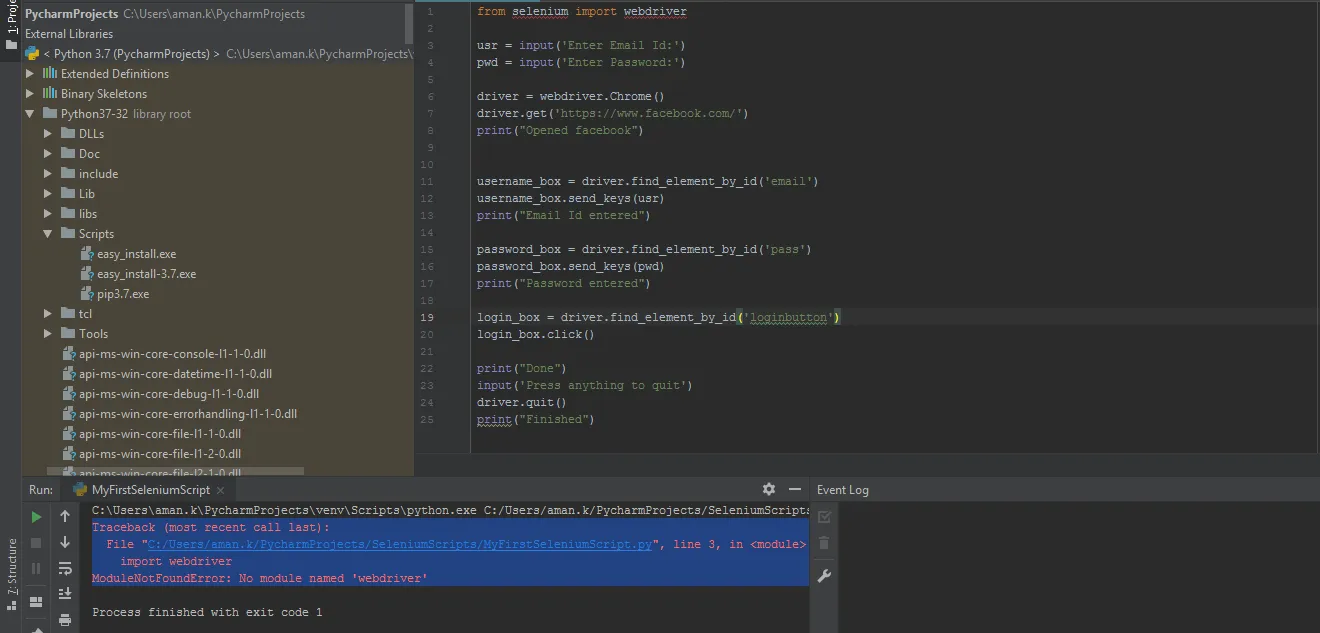This screenshot has height=633, width=1320.
Task: Collapse the Scripts folder
Action: (48, 234)
